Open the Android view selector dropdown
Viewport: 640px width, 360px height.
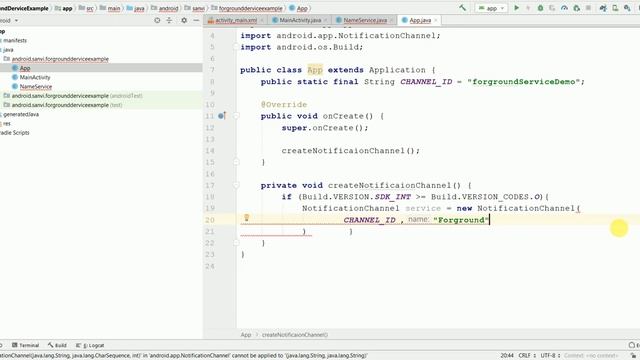(x=9, y=20)
